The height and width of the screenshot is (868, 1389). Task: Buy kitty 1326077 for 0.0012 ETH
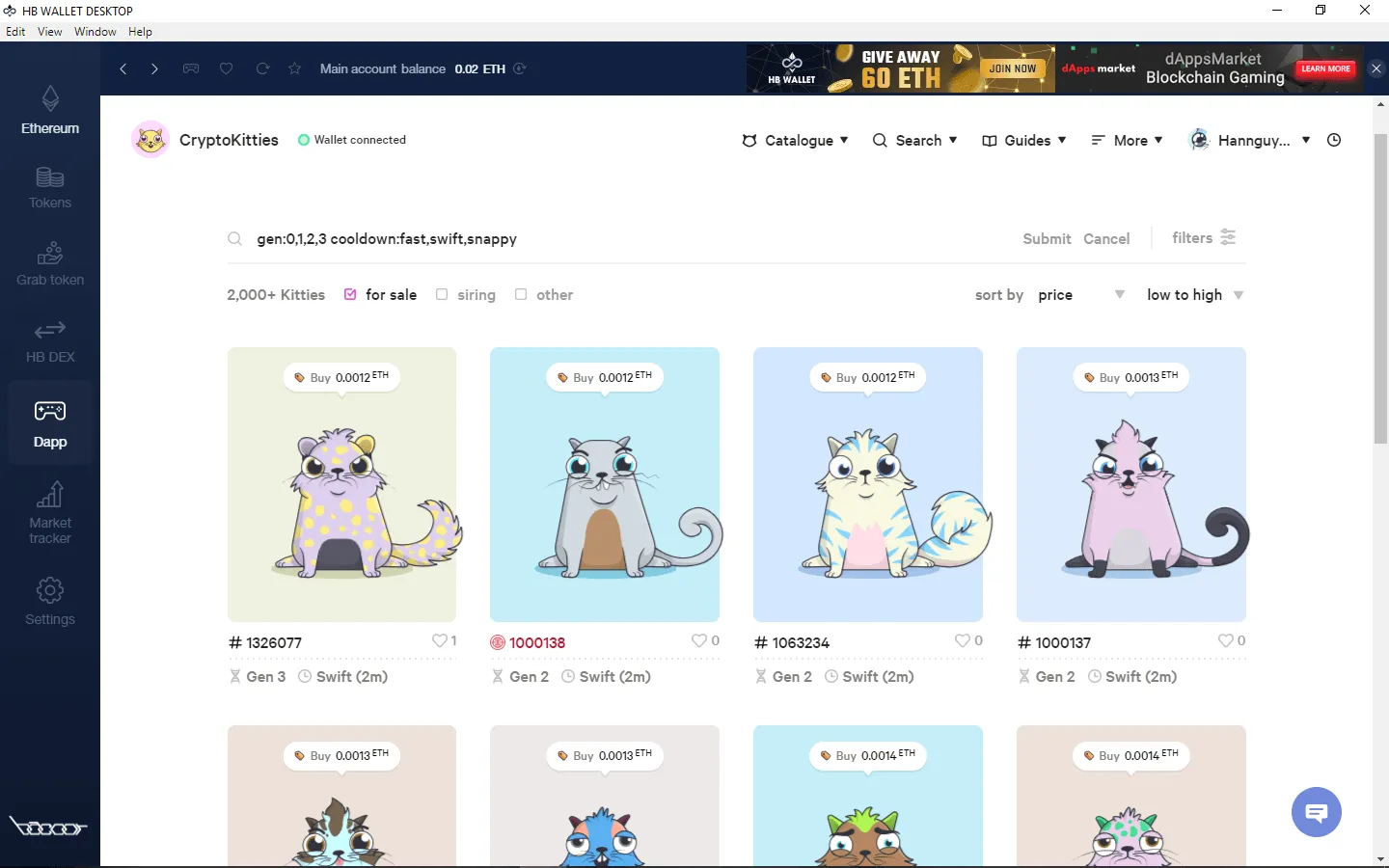[x=341, y=377]
